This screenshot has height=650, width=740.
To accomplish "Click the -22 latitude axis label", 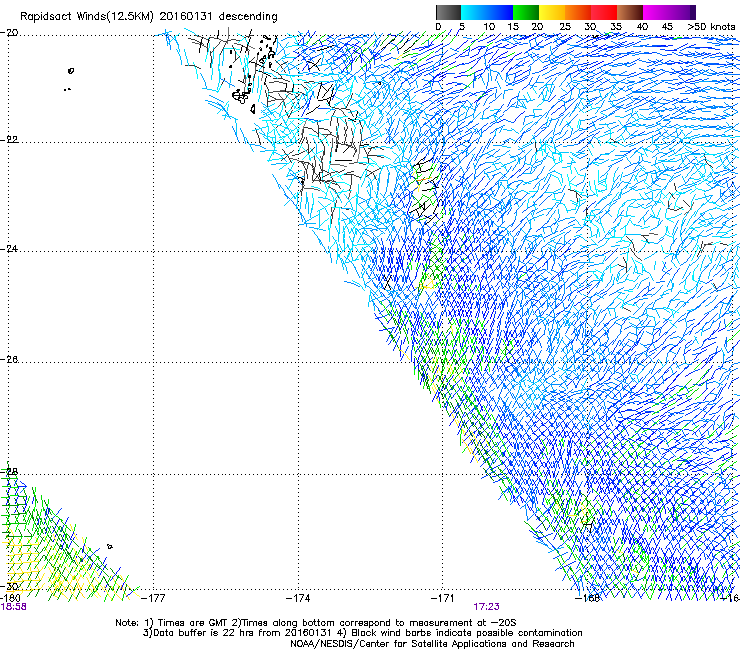I will 9,140.
